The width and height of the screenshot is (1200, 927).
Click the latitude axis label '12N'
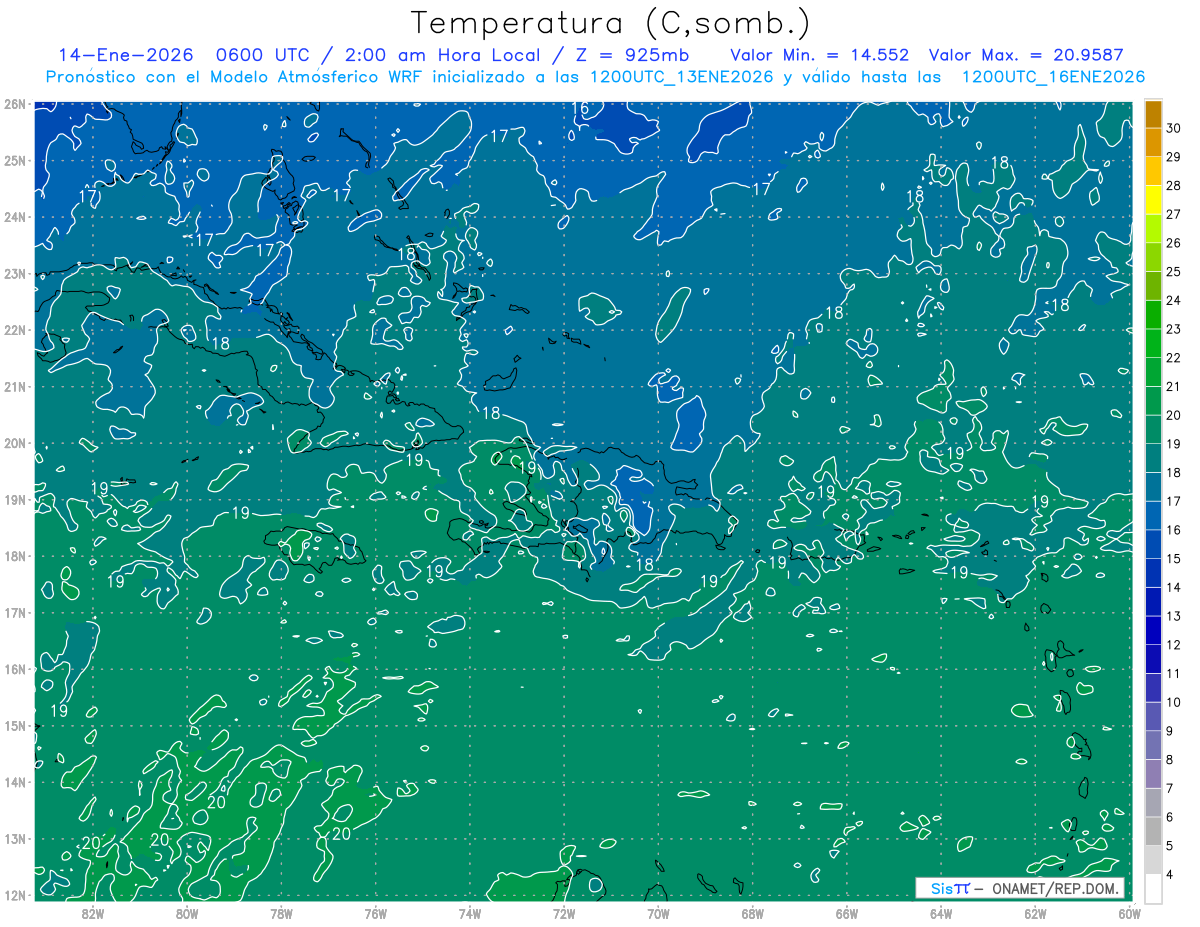pos(15,895)
